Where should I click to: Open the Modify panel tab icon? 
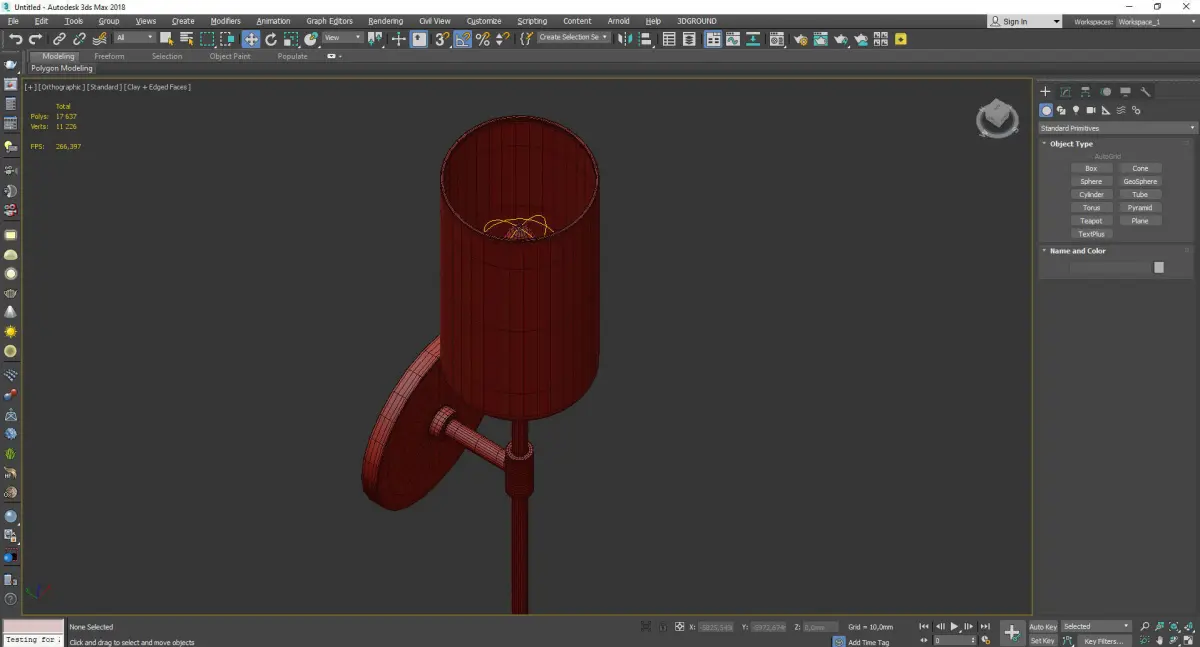click(1066, 92)
